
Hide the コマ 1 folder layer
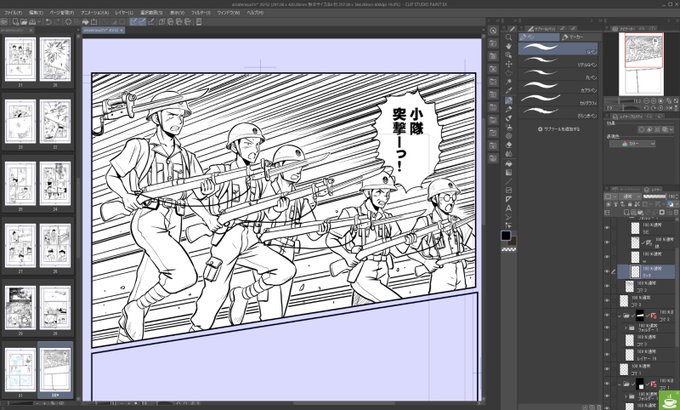click(x=607, y=384)
